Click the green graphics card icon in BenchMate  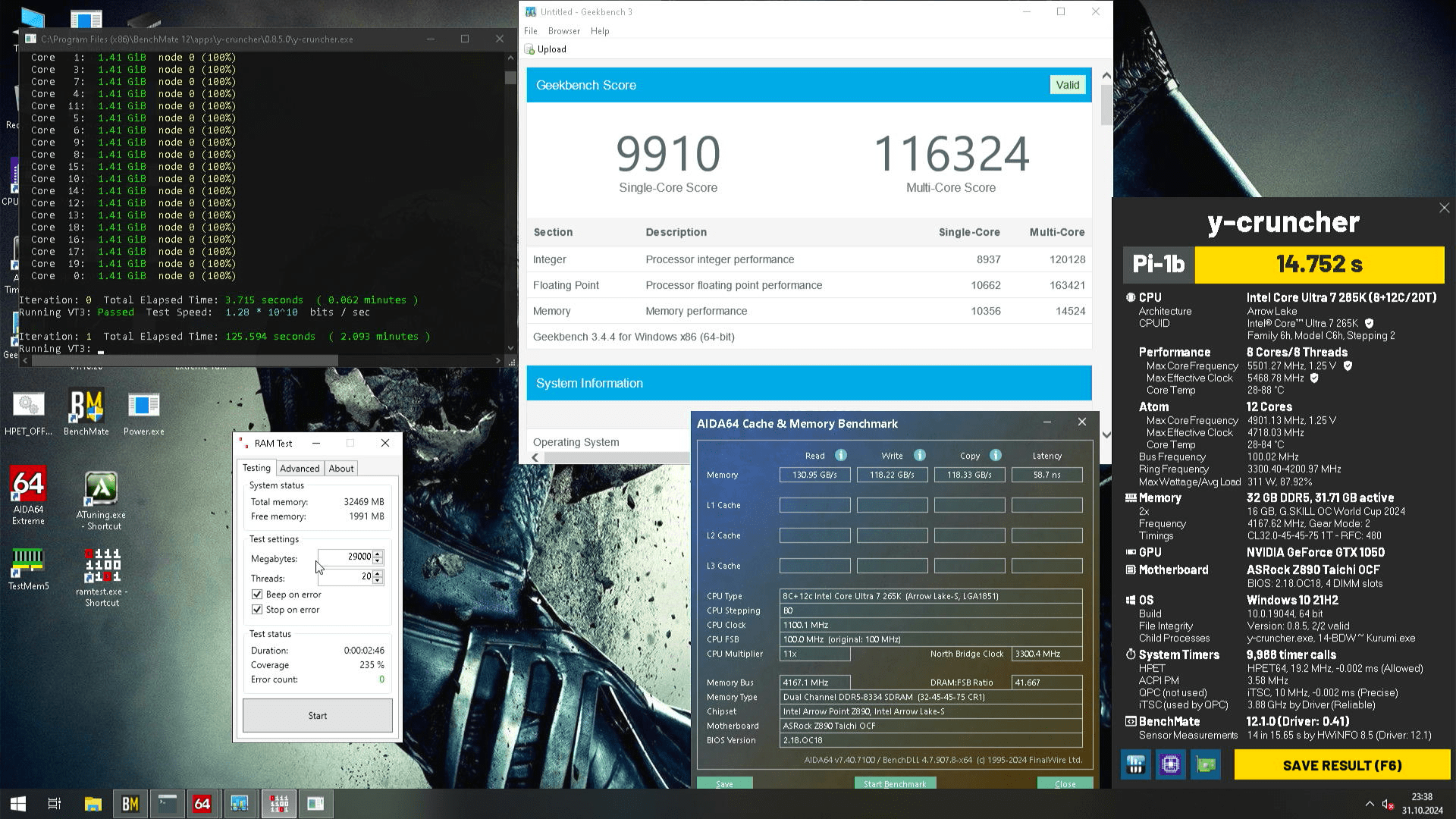click(1206, 764)
